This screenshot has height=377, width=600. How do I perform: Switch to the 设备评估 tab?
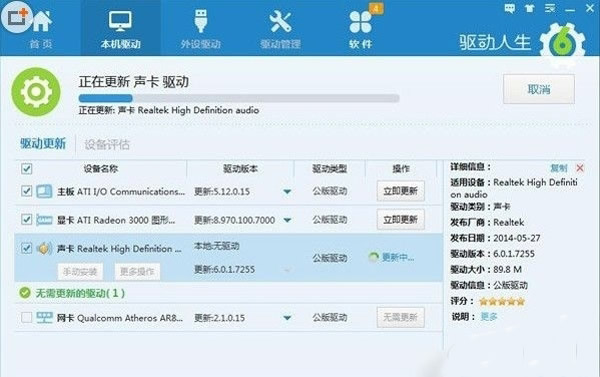pyautogui.click(x=107, y=145)
